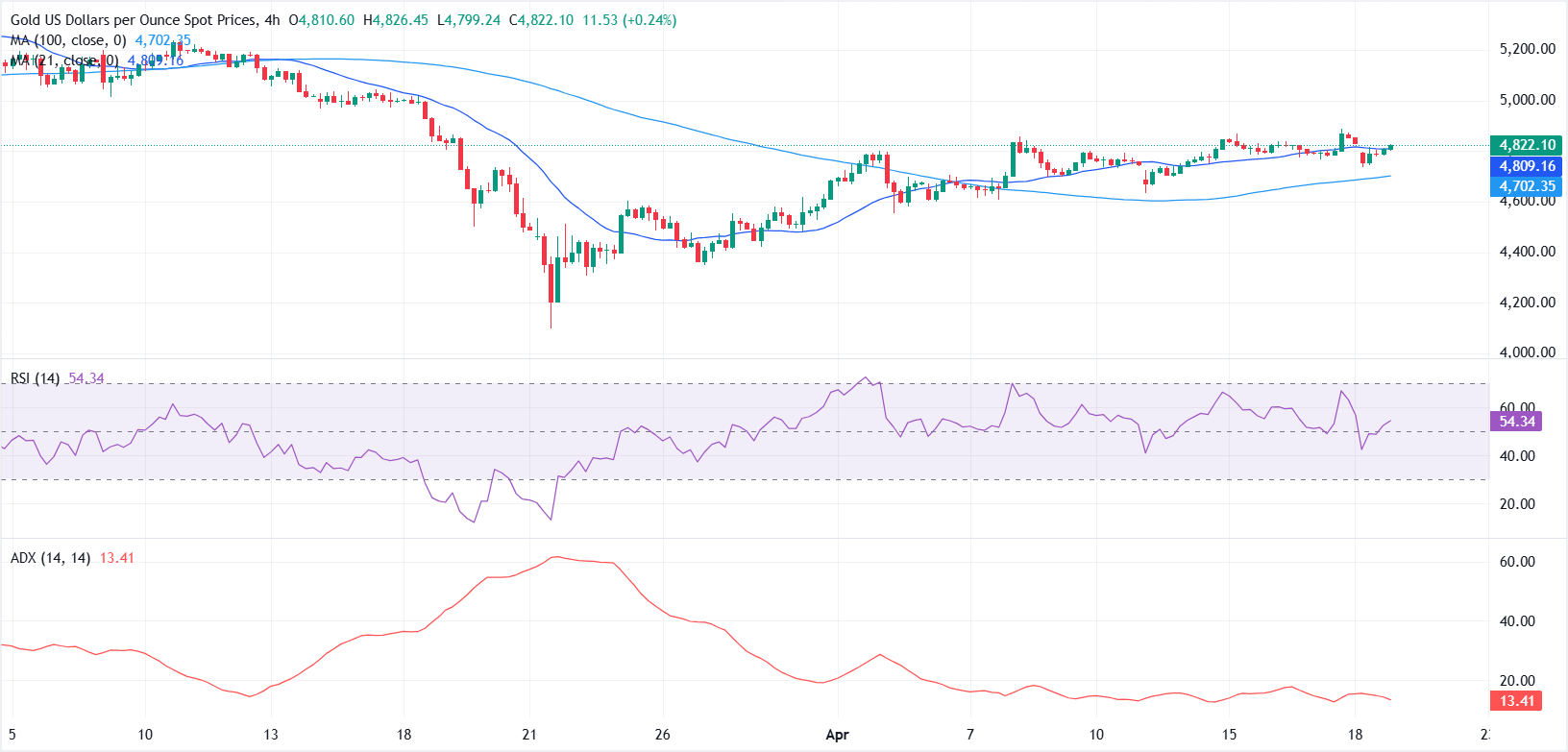The width and height of the screenshot is (1568, 752).
Task: Click the 60.00 level on the ADX scale
Action: click(1517, 562)
